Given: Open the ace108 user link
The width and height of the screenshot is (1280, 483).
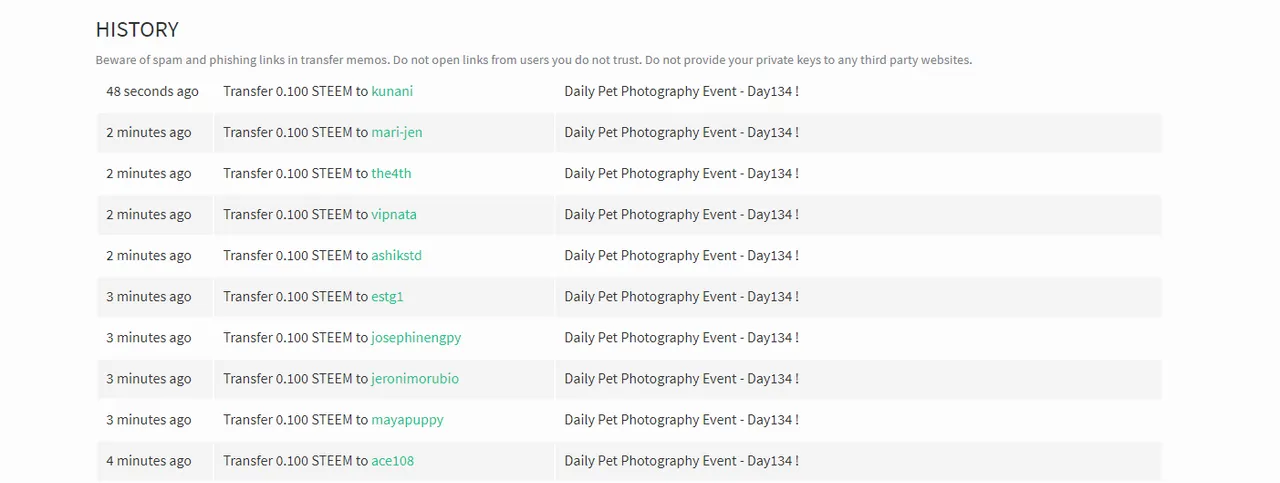Looking at the screenshot, I should pyautogui.click(x=392, y=460).
